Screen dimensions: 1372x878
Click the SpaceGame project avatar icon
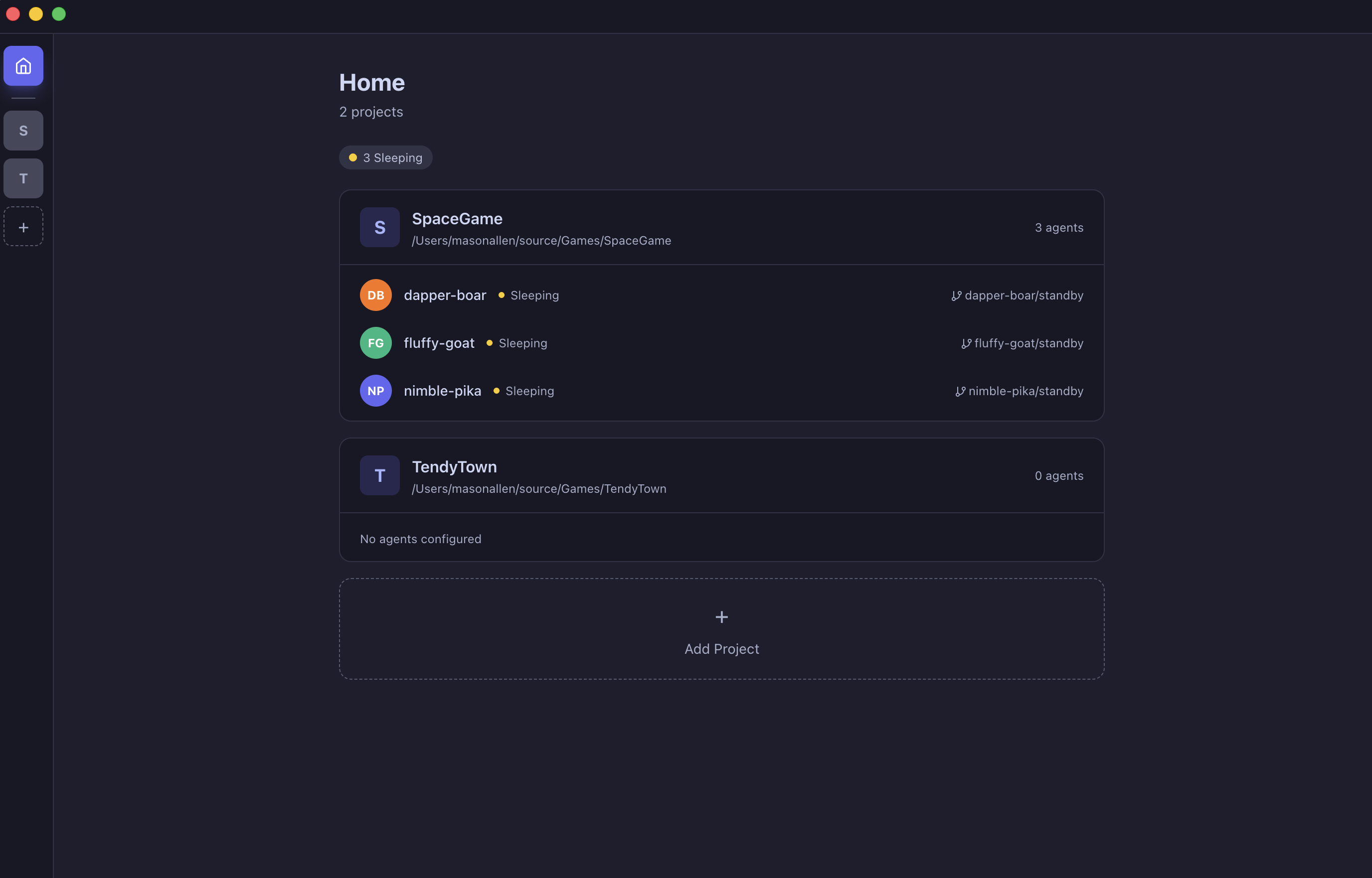point(379,227)
